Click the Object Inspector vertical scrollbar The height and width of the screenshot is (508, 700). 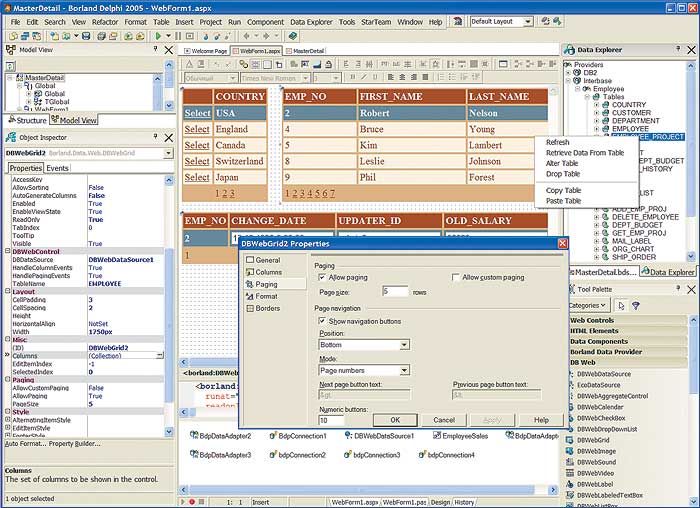point(169,306)
